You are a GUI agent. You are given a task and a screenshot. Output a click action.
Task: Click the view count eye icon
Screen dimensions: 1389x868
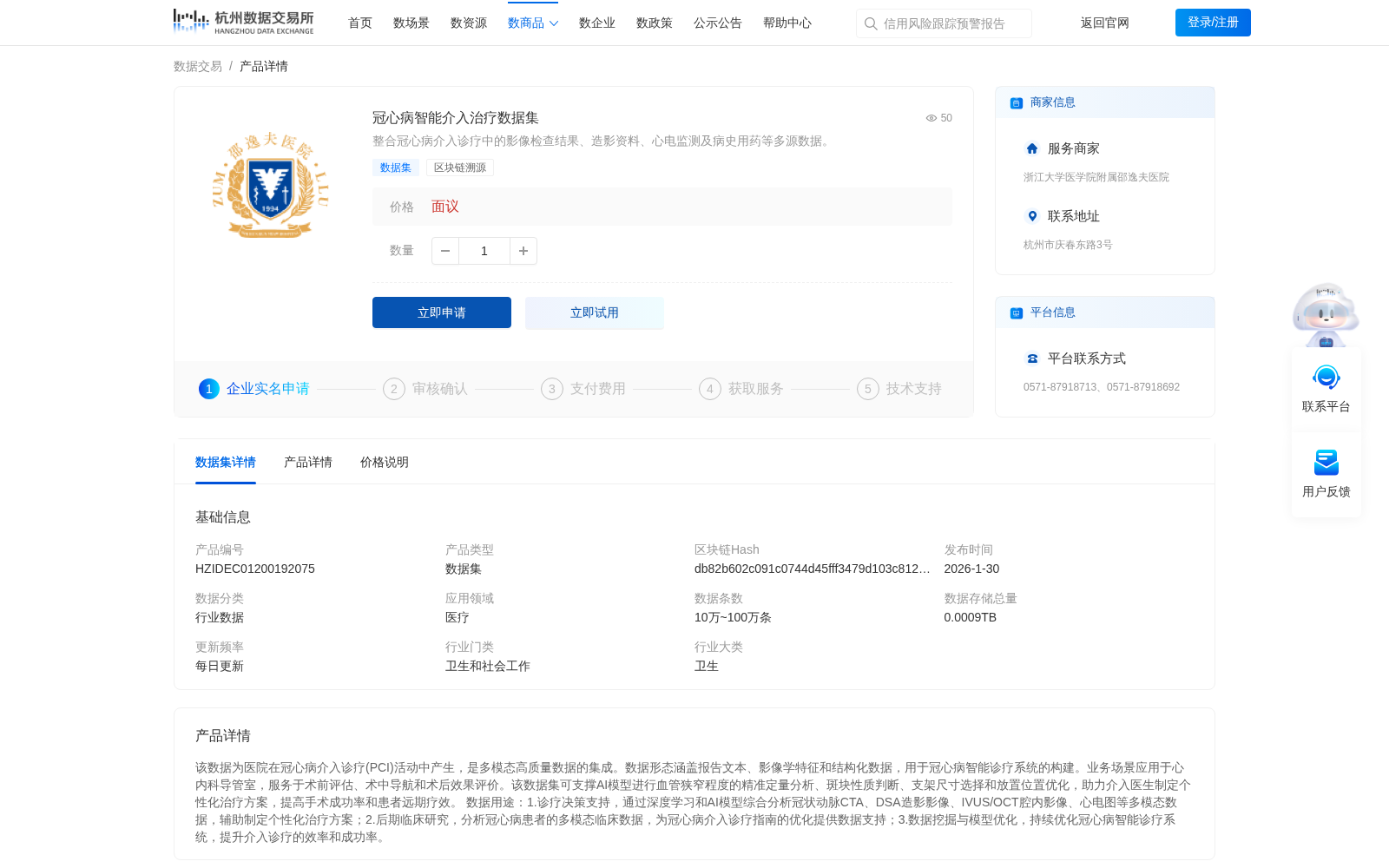tap(931, 118)
